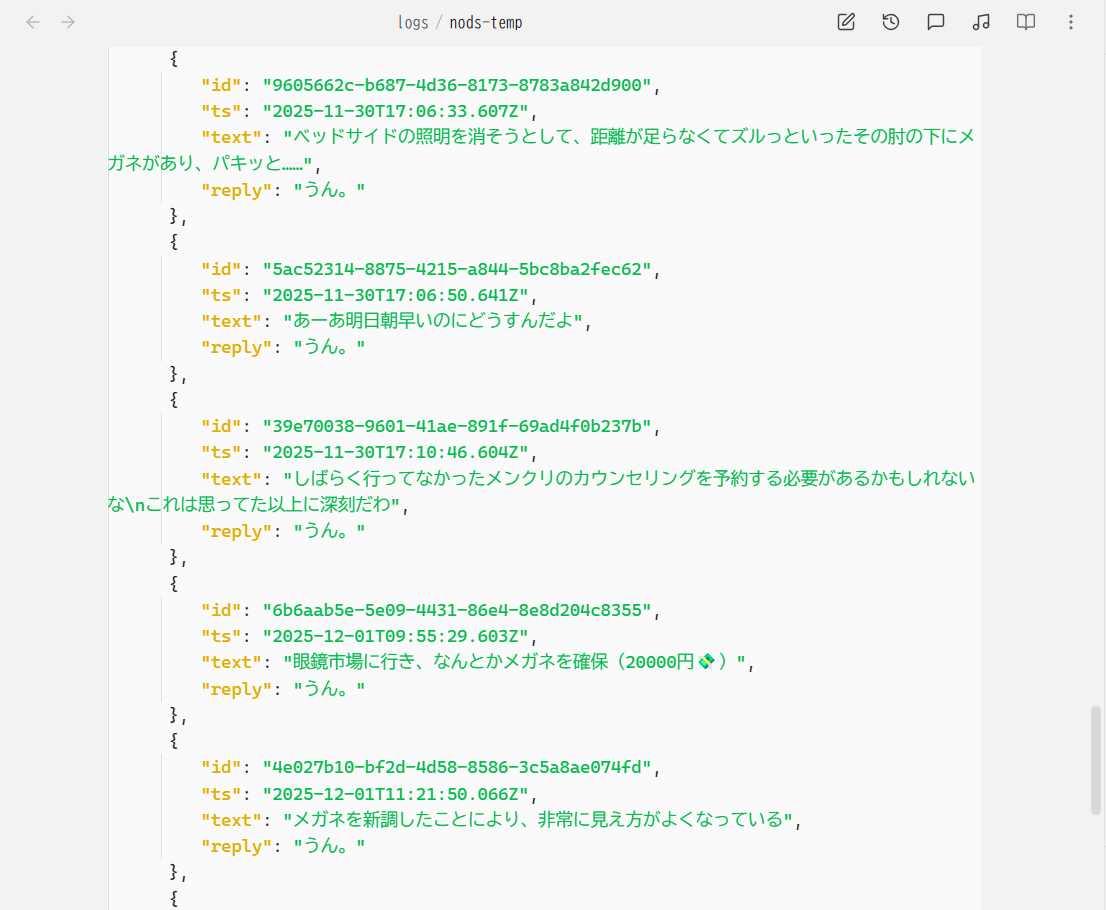
Task: Click id value 4e027b10-bf2d-4d58-8586-3c5a8ae074fd
Action: [x=457, y=768]
